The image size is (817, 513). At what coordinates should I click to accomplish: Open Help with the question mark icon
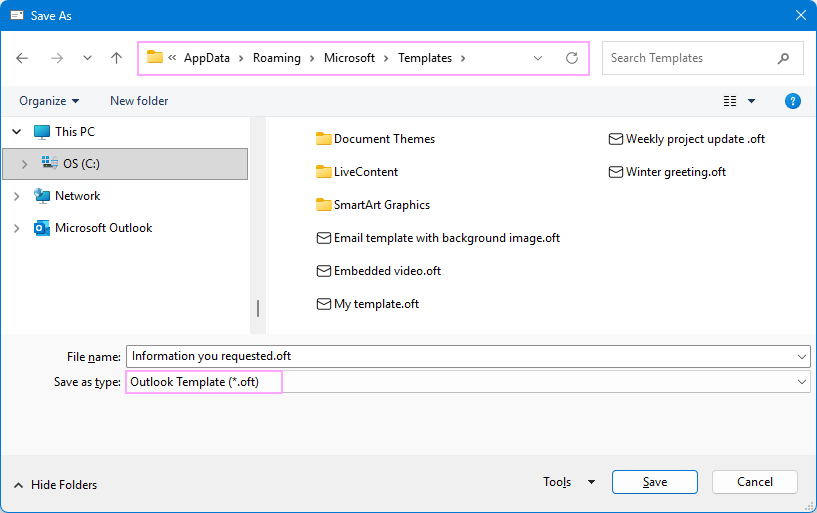point(793,101)
